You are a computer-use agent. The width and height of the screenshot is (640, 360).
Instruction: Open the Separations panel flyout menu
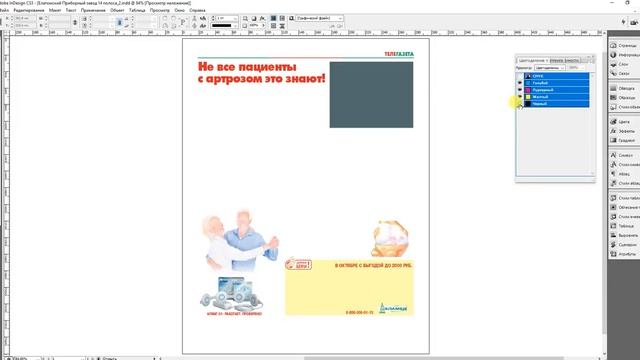pyautogui.click(x=591, y=60)
